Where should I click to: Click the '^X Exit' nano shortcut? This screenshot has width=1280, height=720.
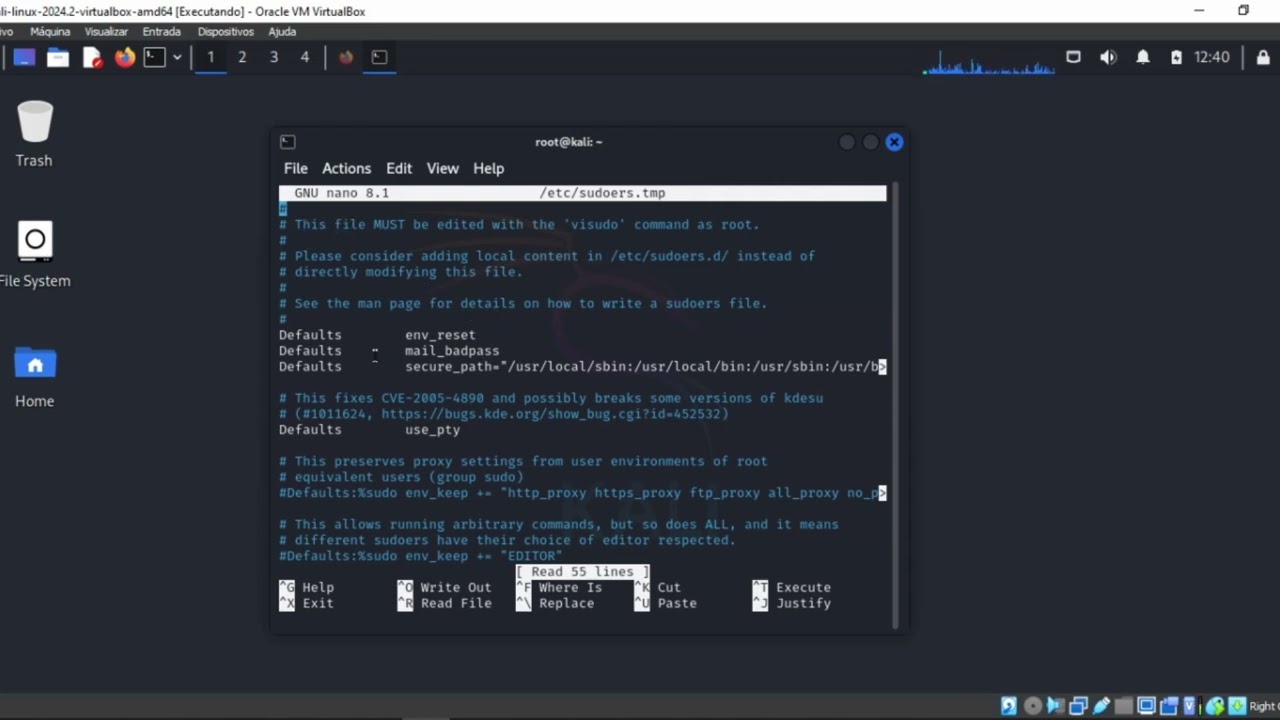[x=307, y=604]
